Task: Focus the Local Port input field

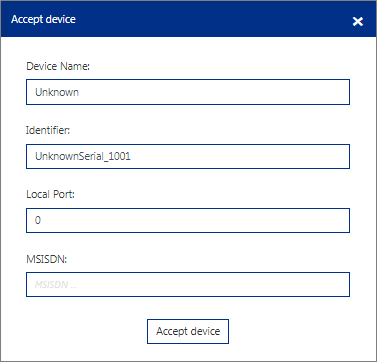Action: [188, 220]
